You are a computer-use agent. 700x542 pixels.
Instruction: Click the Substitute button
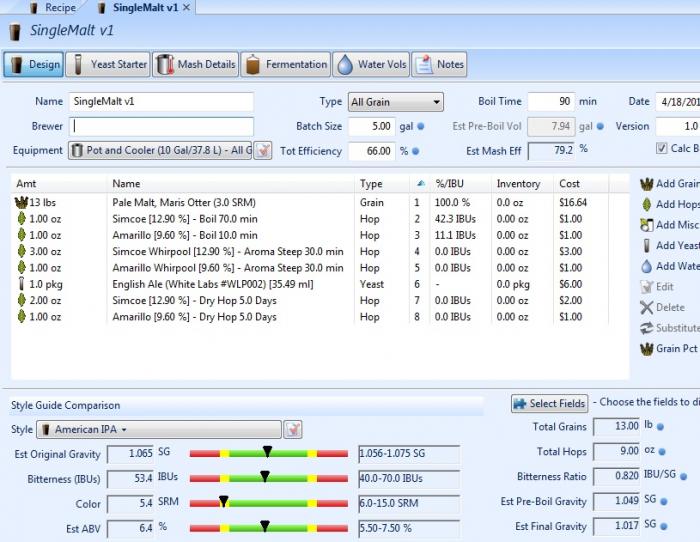(670, 328)
